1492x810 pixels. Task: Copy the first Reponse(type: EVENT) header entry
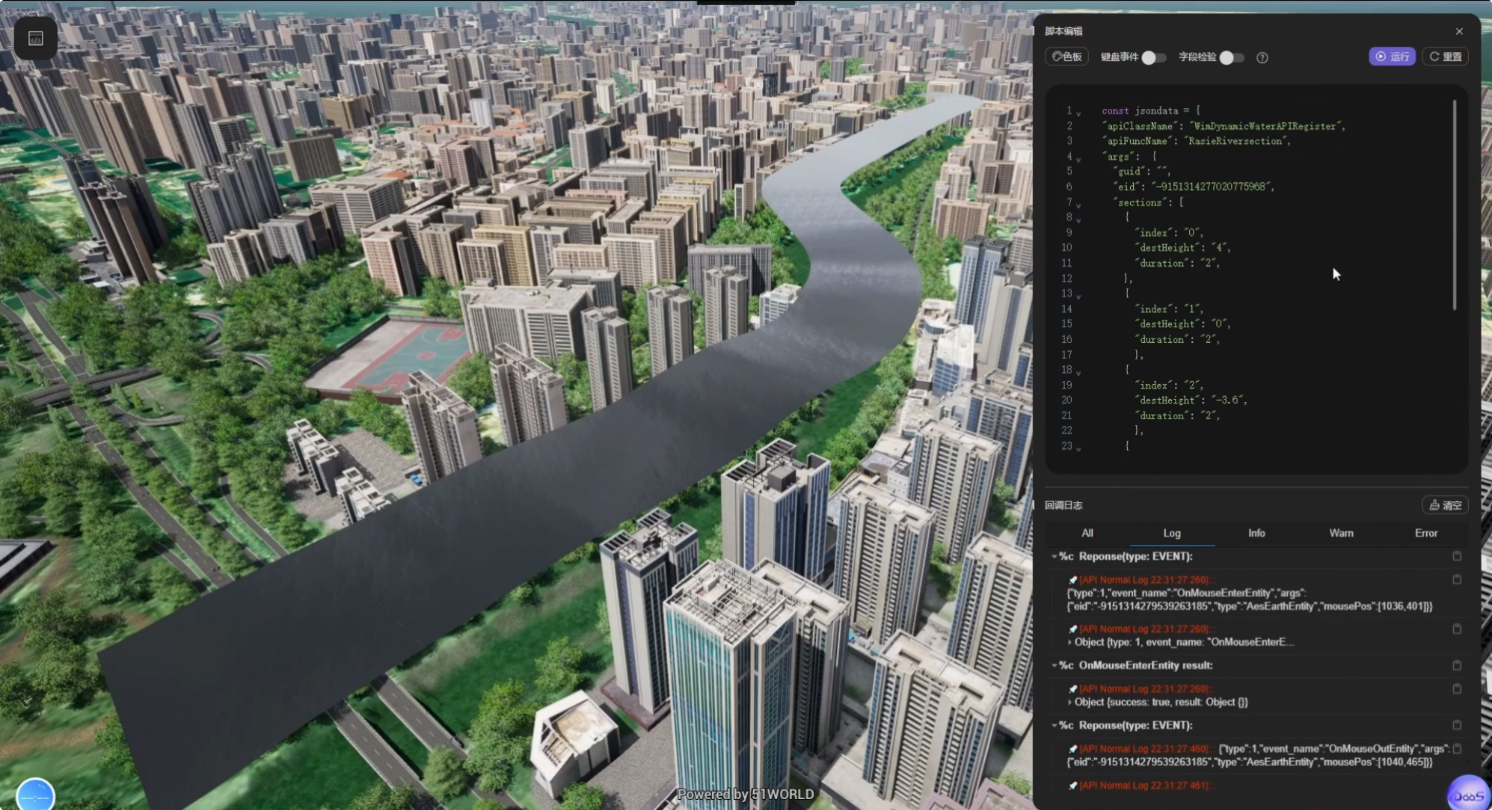(x=1457, y=556)
